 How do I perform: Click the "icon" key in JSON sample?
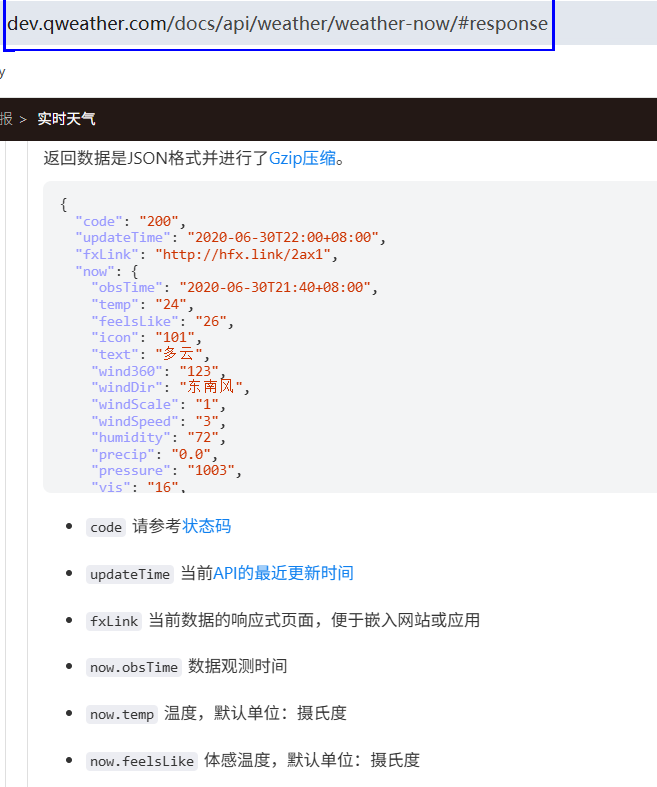click(115, 337)
